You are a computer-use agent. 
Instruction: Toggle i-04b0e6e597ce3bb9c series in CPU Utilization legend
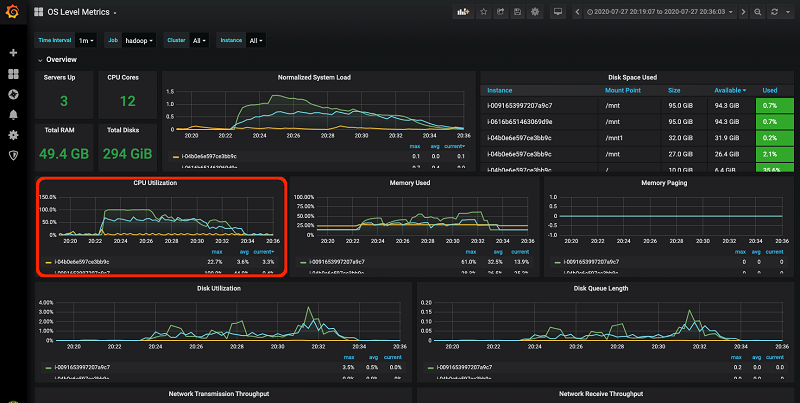point(82,262)
